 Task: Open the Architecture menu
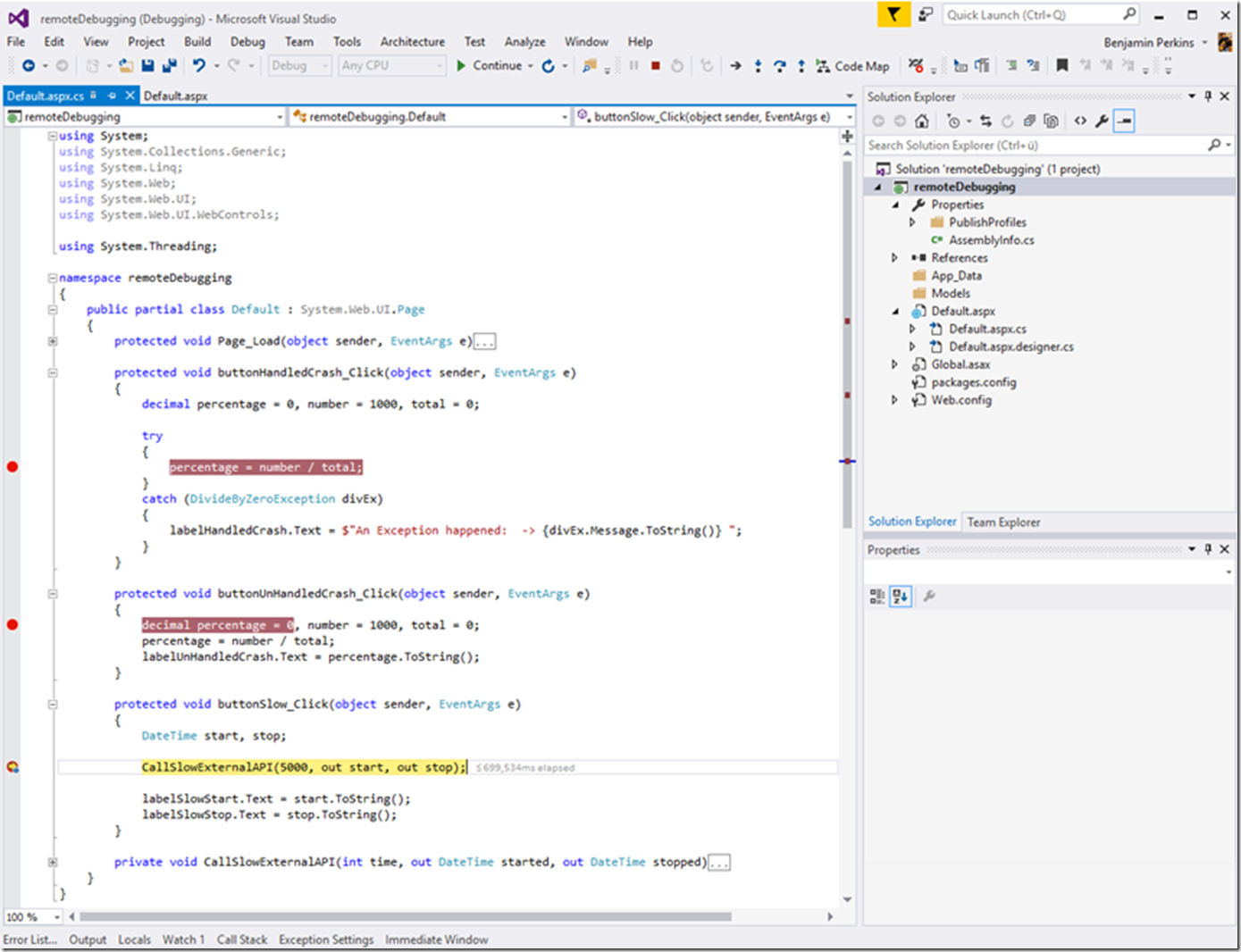pos(412,42)
